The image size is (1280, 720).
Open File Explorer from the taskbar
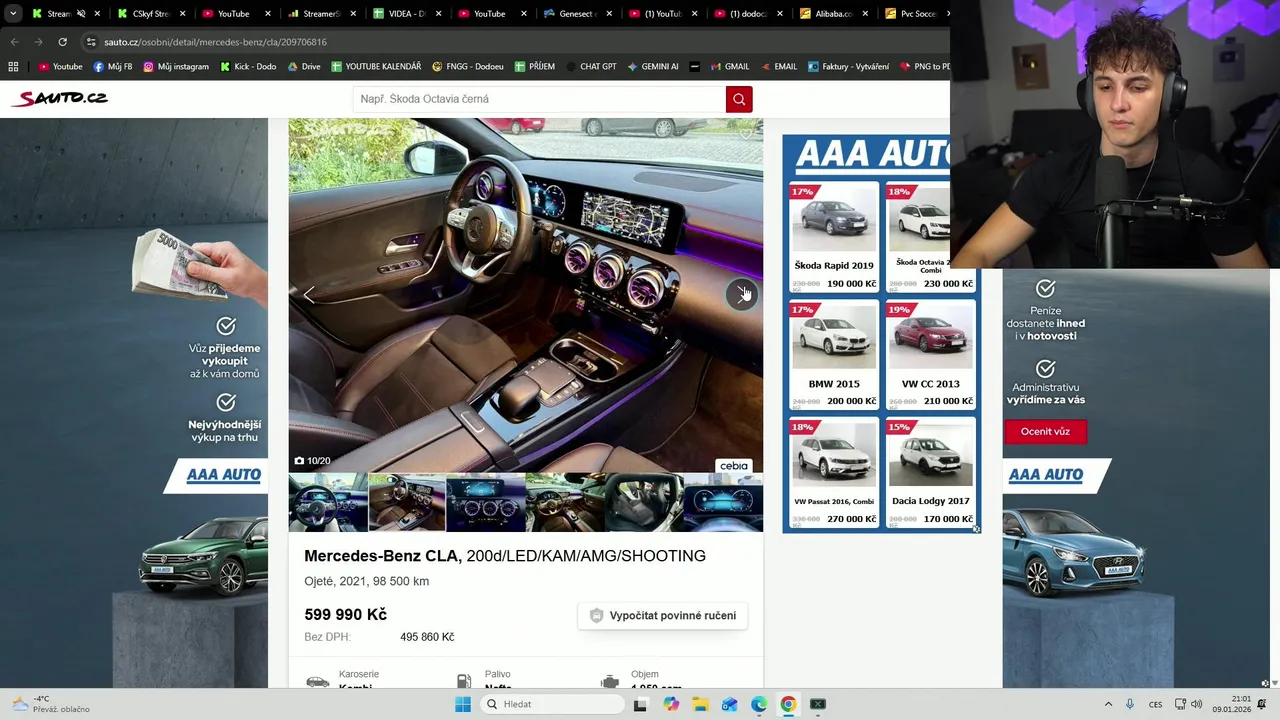point(700,704)
